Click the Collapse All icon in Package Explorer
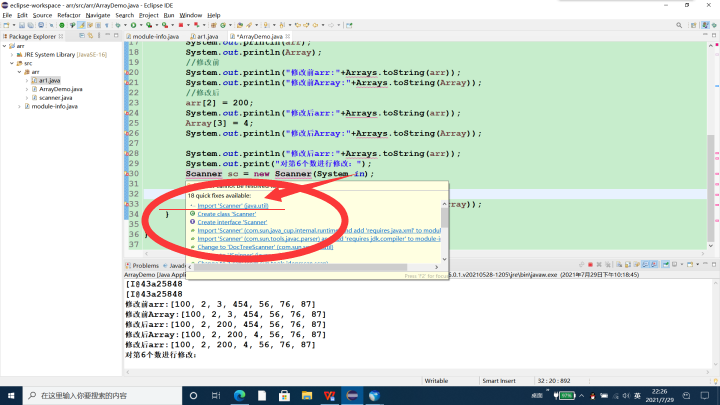Viewport: 720px width, 405px height. click(80, 37)
